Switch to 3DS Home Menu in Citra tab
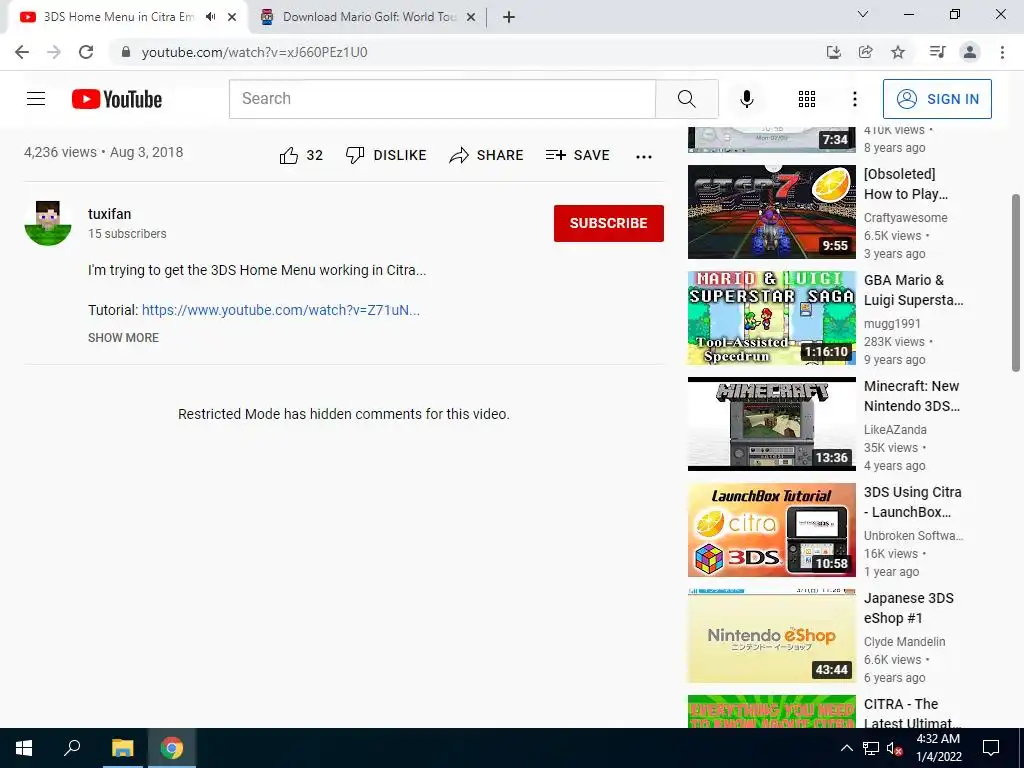Image resolution: width=1024 pixels, height=768 pixels. (x=118, y=17)
